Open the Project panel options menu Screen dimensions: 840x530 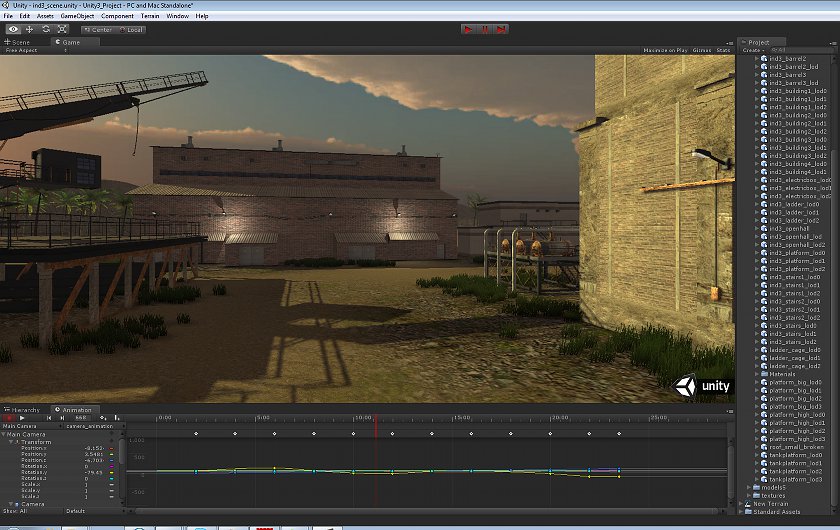[833, 43]
